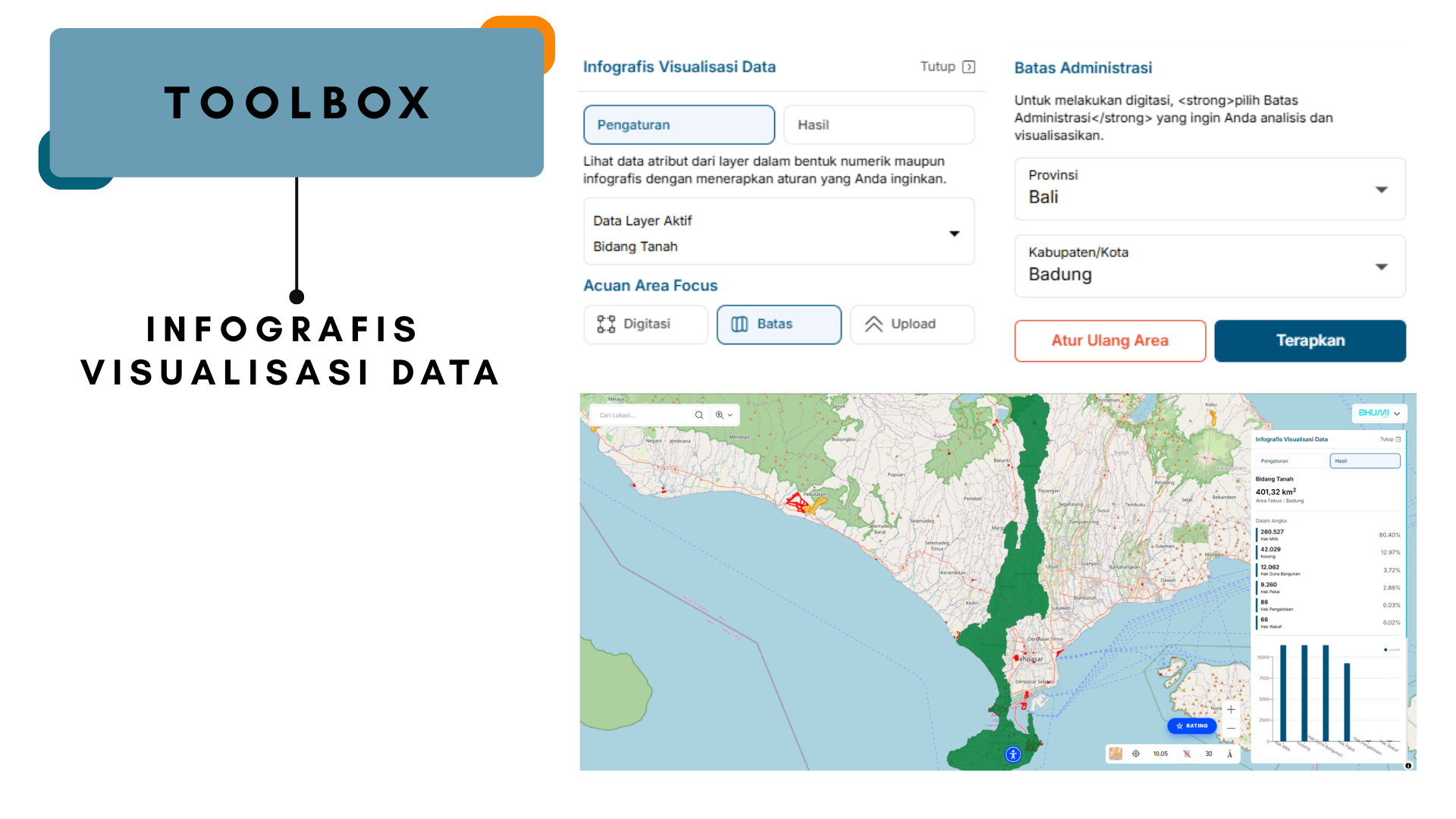Click the Digitasi node icon
The height and width of the screenshot is (819, 1456).
(x=606, y=325)
